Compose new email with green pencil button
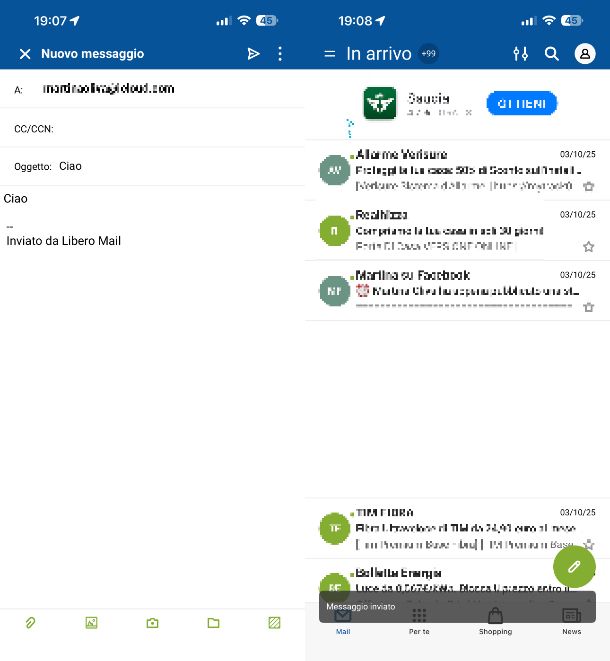 (574, 567)
